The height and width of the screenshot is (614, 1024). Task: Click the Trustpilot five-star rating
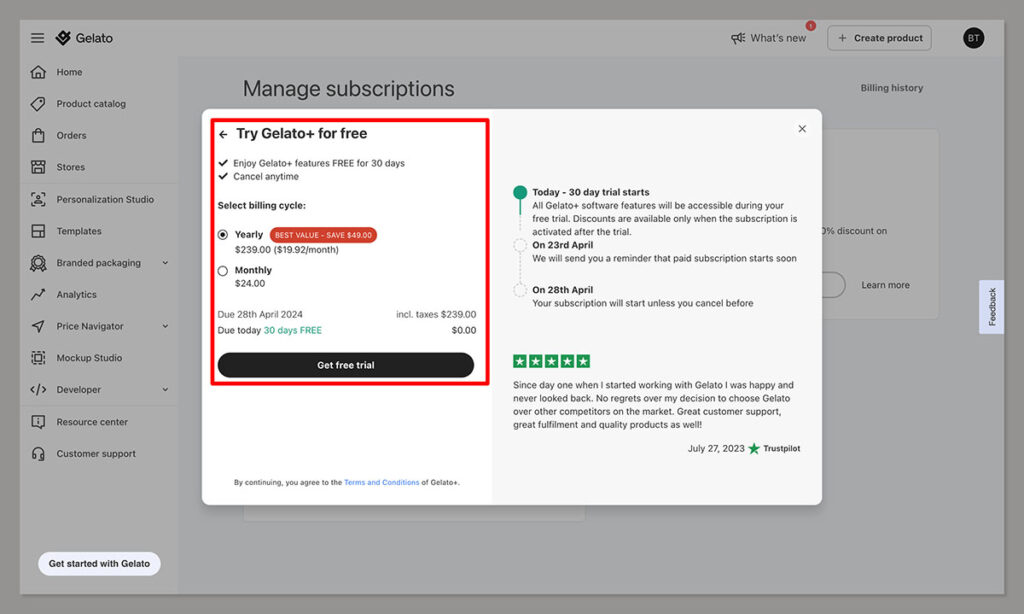tap(551, 361)
